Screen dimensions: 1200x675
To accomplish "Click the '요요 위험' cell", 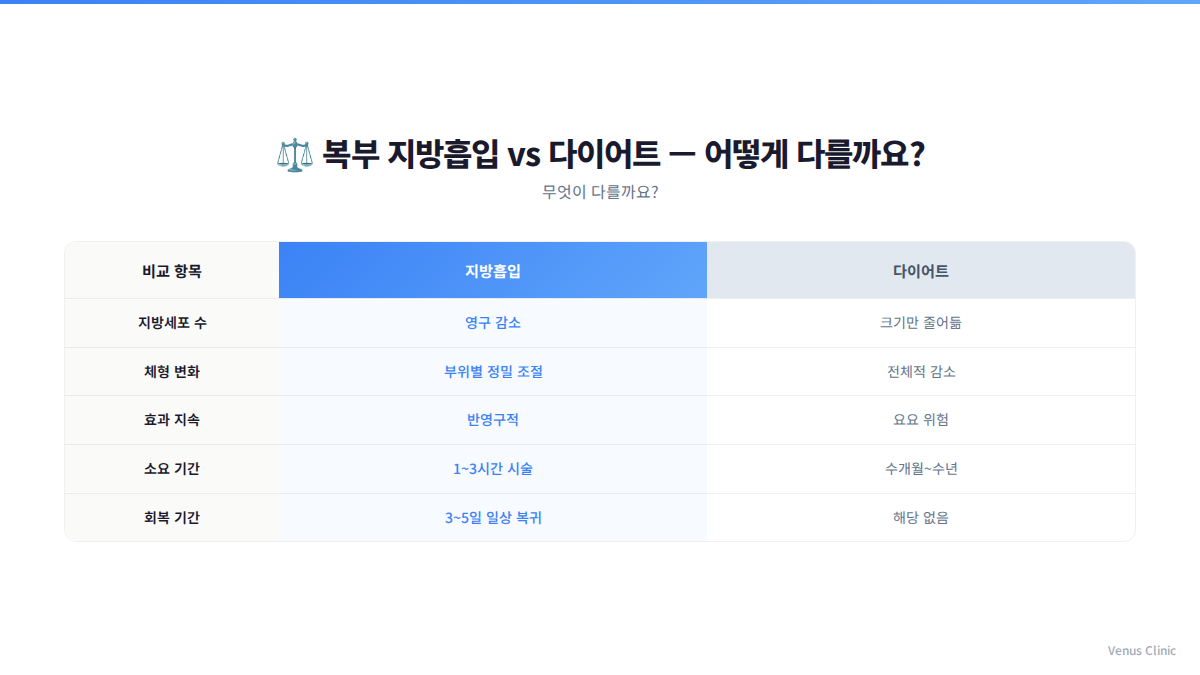I will point(921,420).
